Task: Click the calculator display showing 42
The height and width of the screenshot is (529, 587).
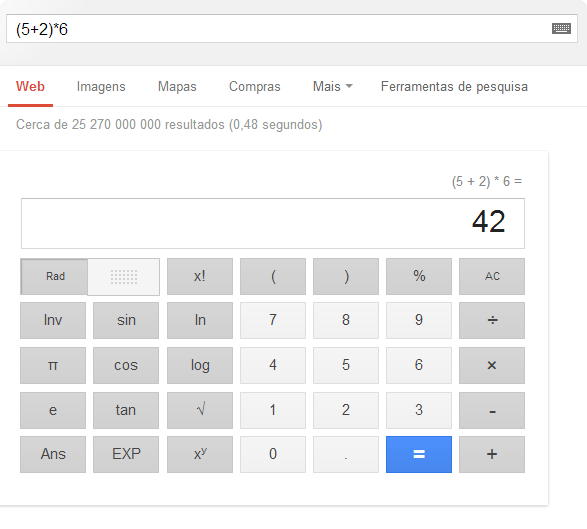Action: click(x=273, y=224)
